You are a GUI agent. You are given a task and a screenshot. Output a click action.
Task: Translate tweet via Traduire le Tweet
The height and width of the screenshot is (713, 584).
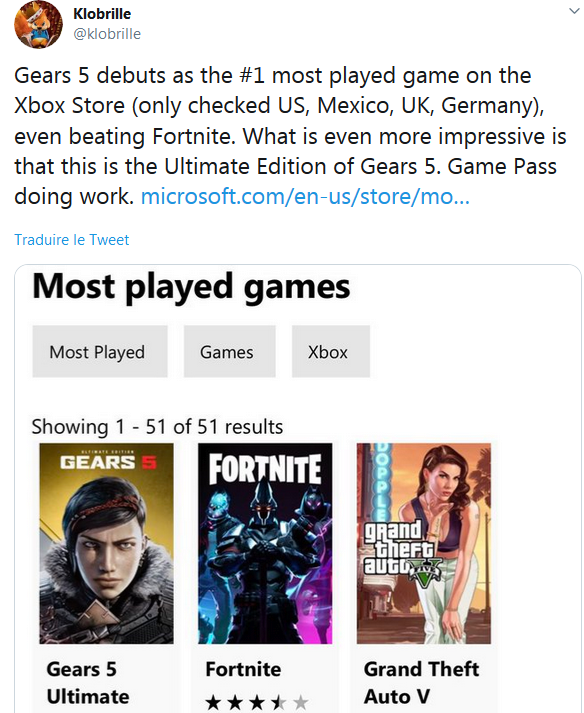pos(72,240)
